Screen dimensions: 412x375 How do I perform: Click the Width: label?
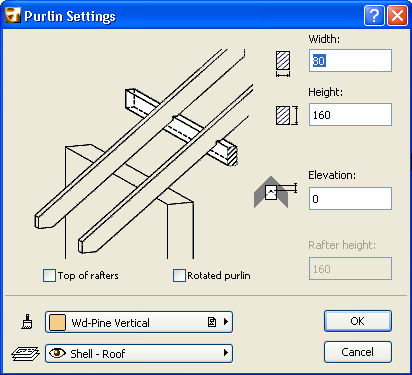tap(324, 39)
